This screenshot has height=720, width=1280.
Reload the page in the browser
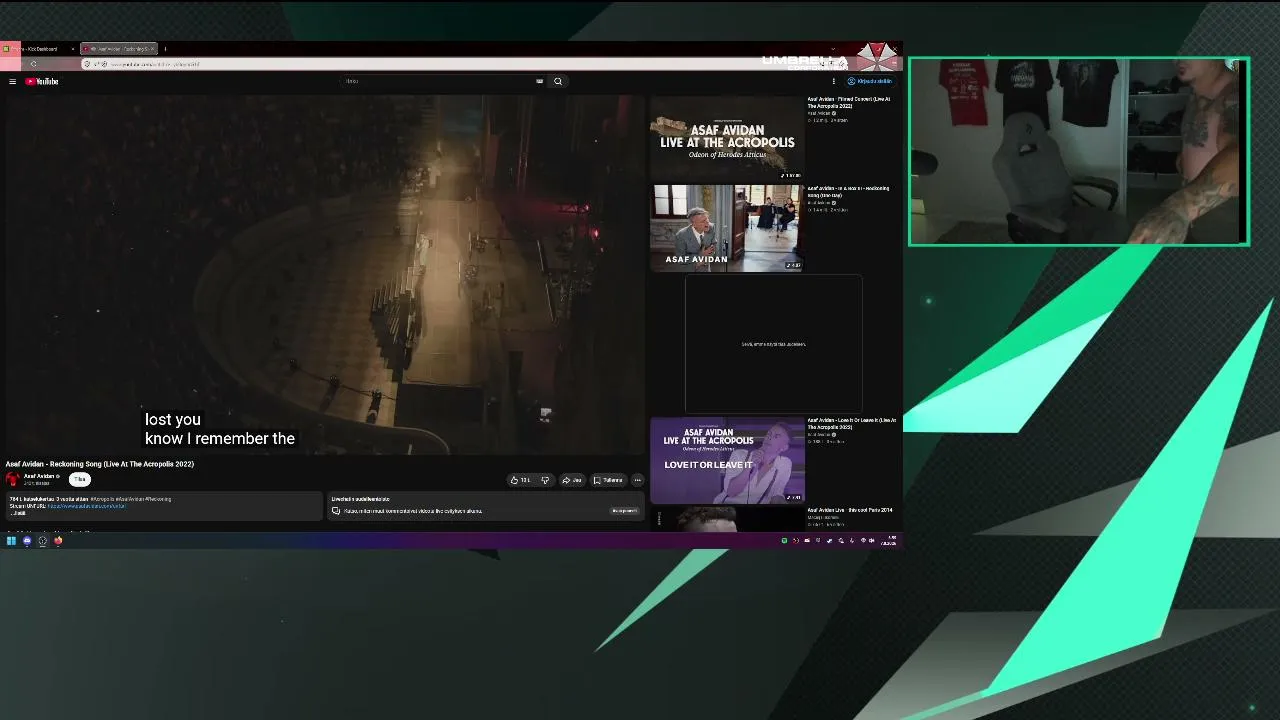(x=33, y=64)
